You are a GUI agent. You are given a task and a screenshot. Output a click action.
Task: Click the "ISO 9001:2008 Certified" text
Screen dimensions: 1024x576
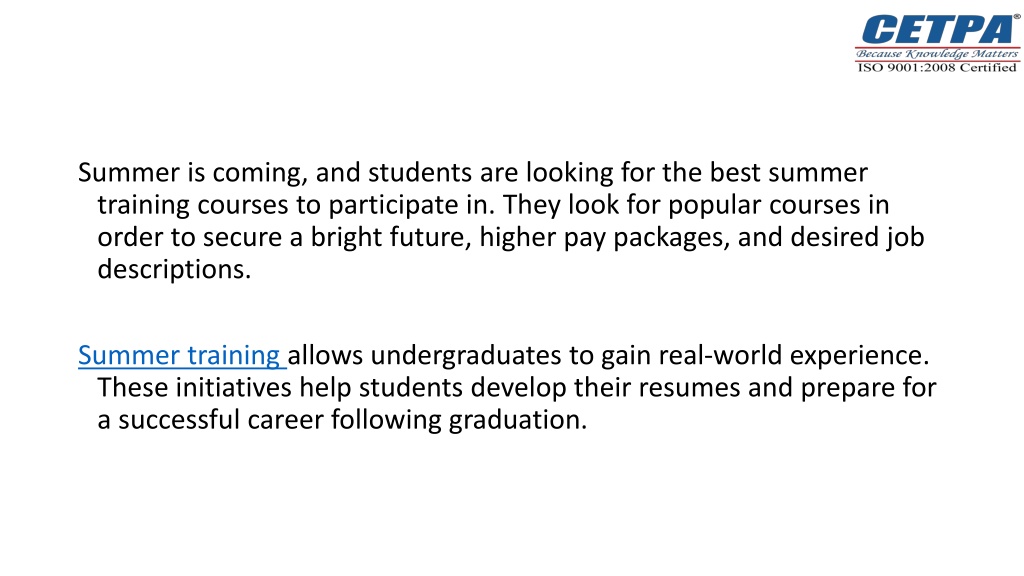click(937, 67)
